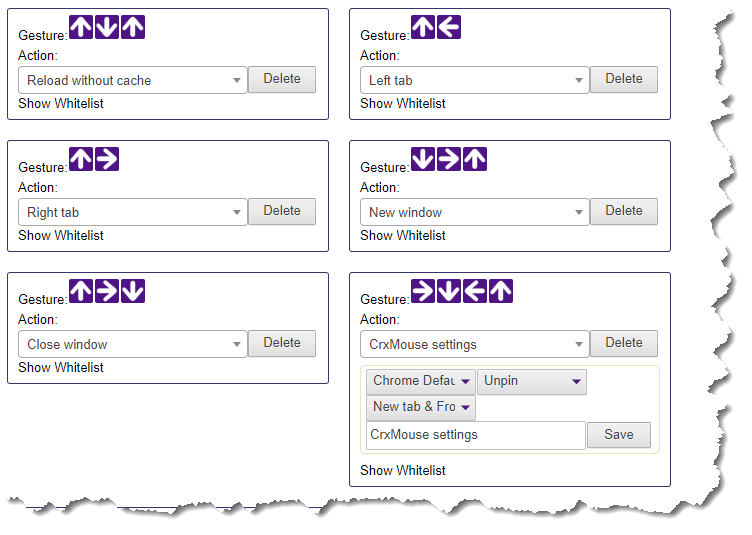Delete the New window gesture
The height and width of the screenshot is (535, 752).
tap(624, 211)
